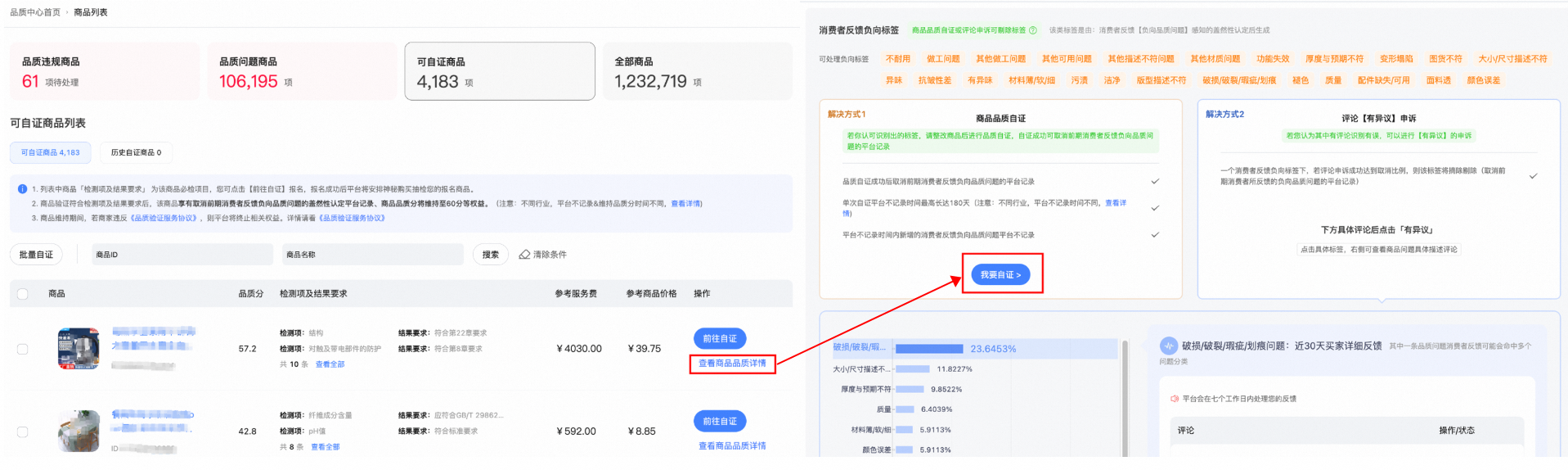Tick the select-all checkbox in table header
This screenshot has width=1568, height=470.
pos(23,294)
